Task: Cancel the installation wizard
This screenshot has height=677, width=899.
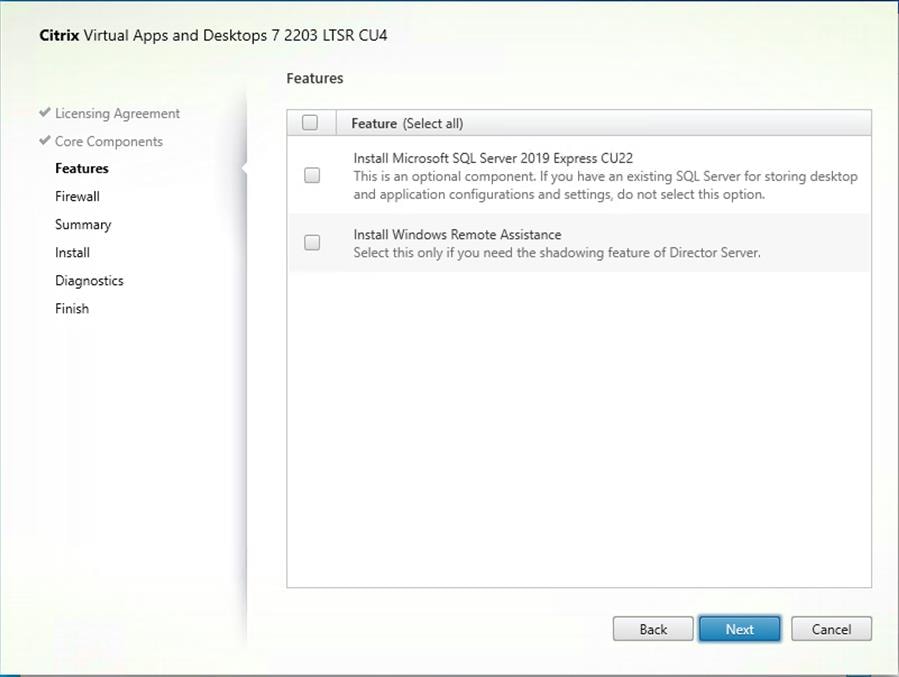Action: tap(831, 628)
